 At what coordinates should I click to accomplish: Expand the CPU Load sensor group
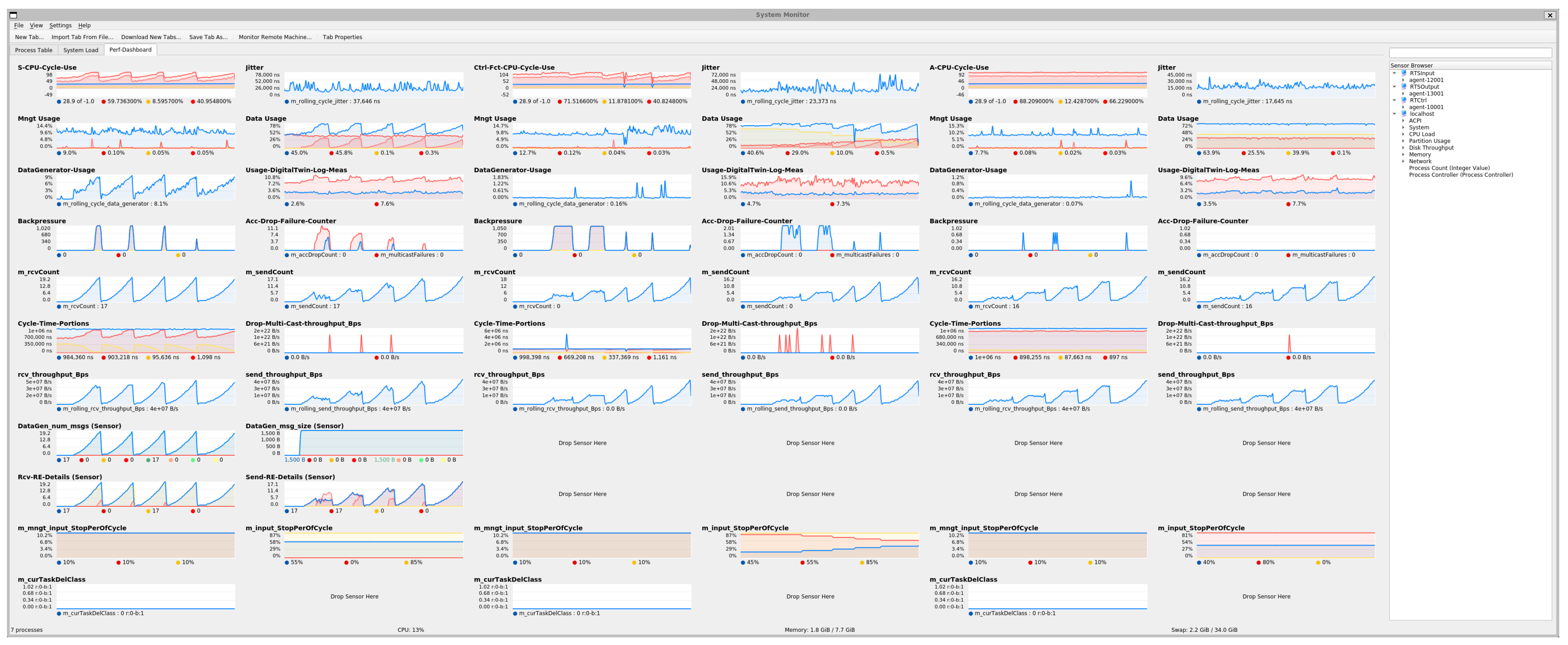pyautogui.click(x=1403, y=134)
